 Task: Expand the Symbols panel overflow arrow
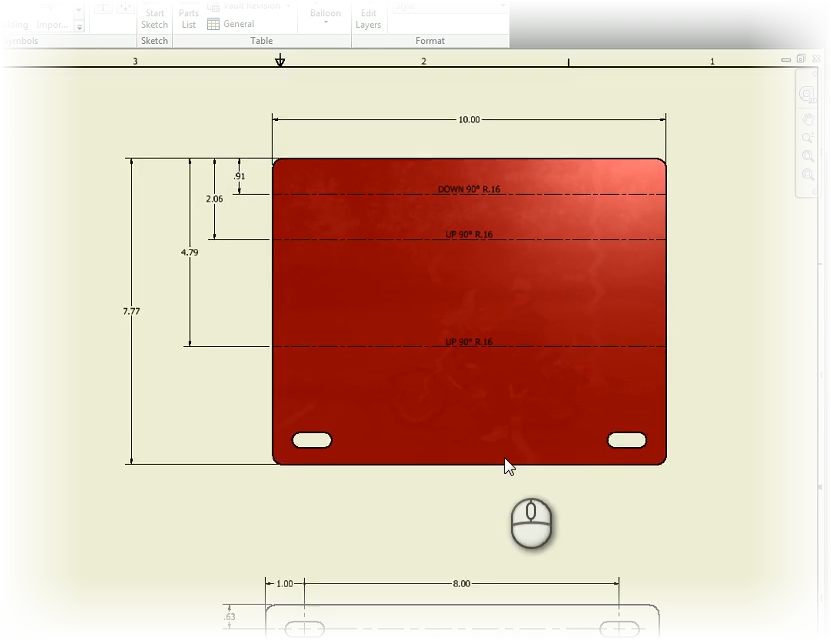[78, 28]
